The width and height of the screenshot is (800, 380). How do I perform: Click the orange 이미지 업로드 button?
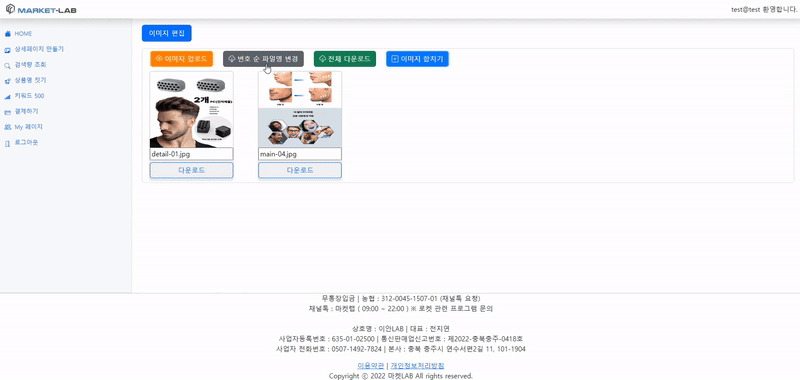click(x=181, y=59)
